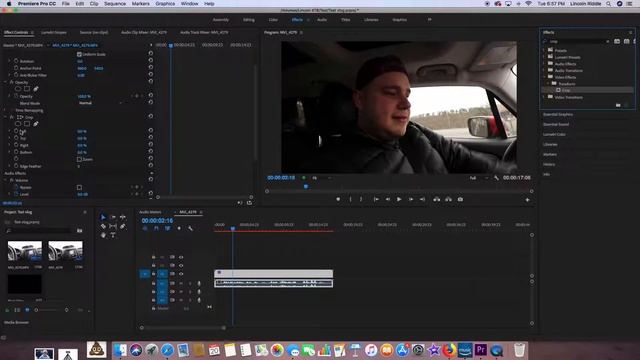
Task: Switch to the Color workspace
Action: click(273, 20)
